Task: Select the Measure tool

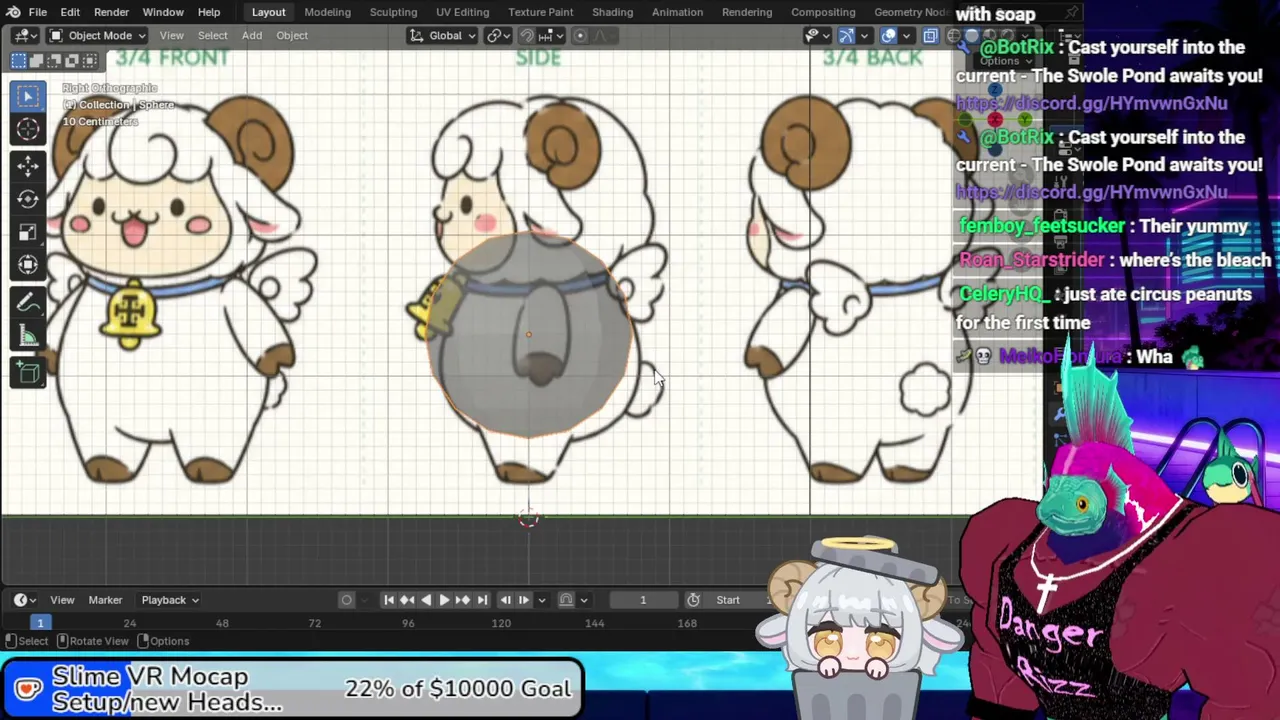Action: (x=28, y=336)
